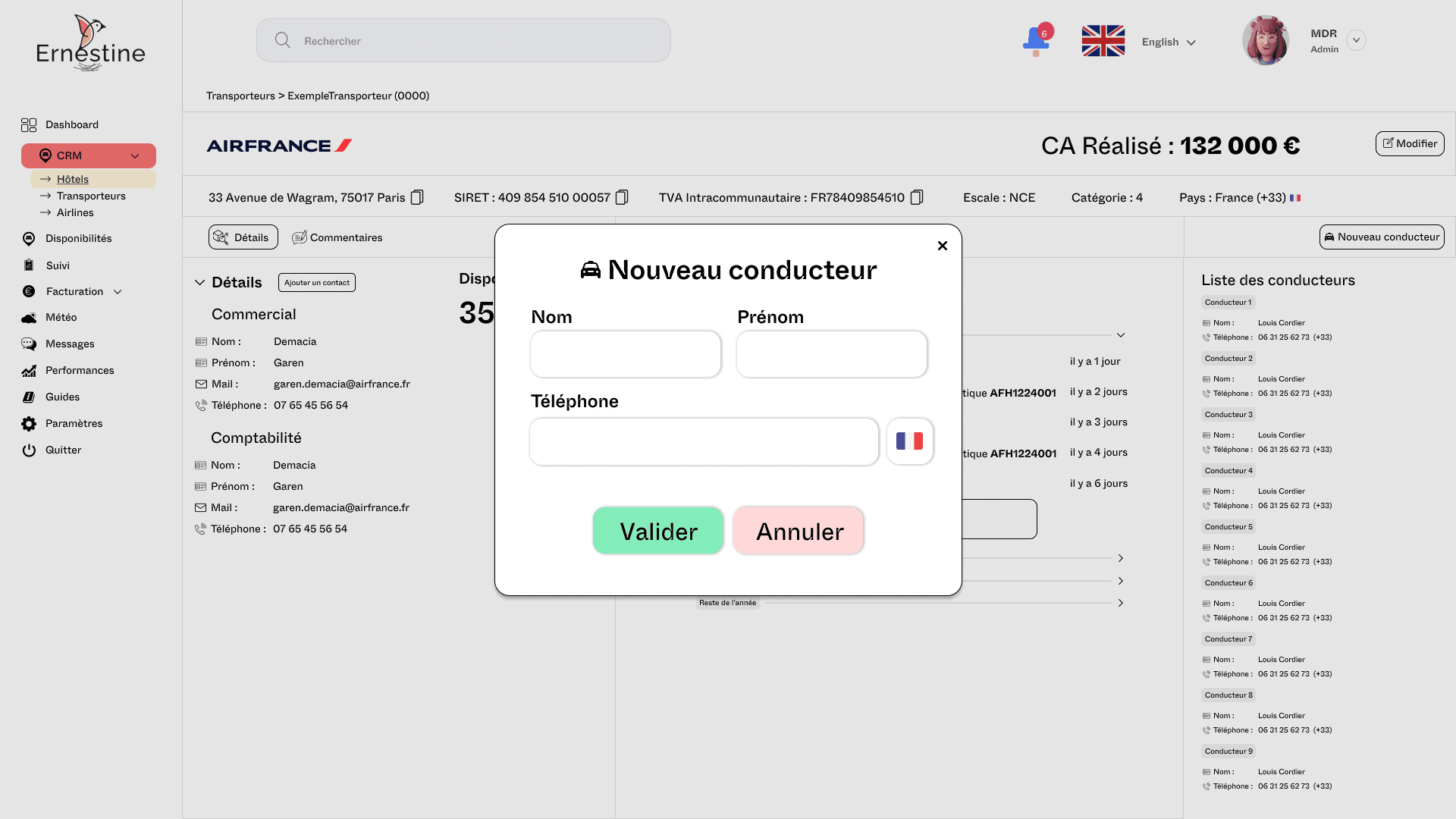Open the notification bell

tap(1036, 40)
